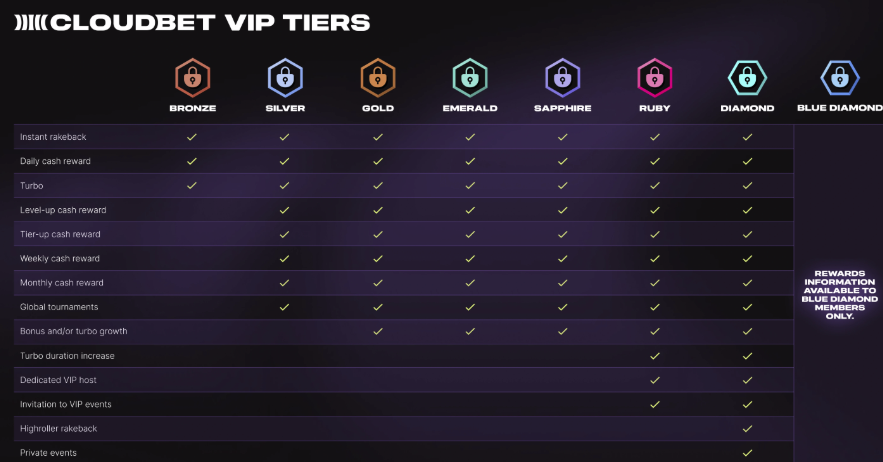The height and width of the screenshot is (462, 883).
Task: Click Silver checkmark for Weekly cash reward
Action: (285, 258)
